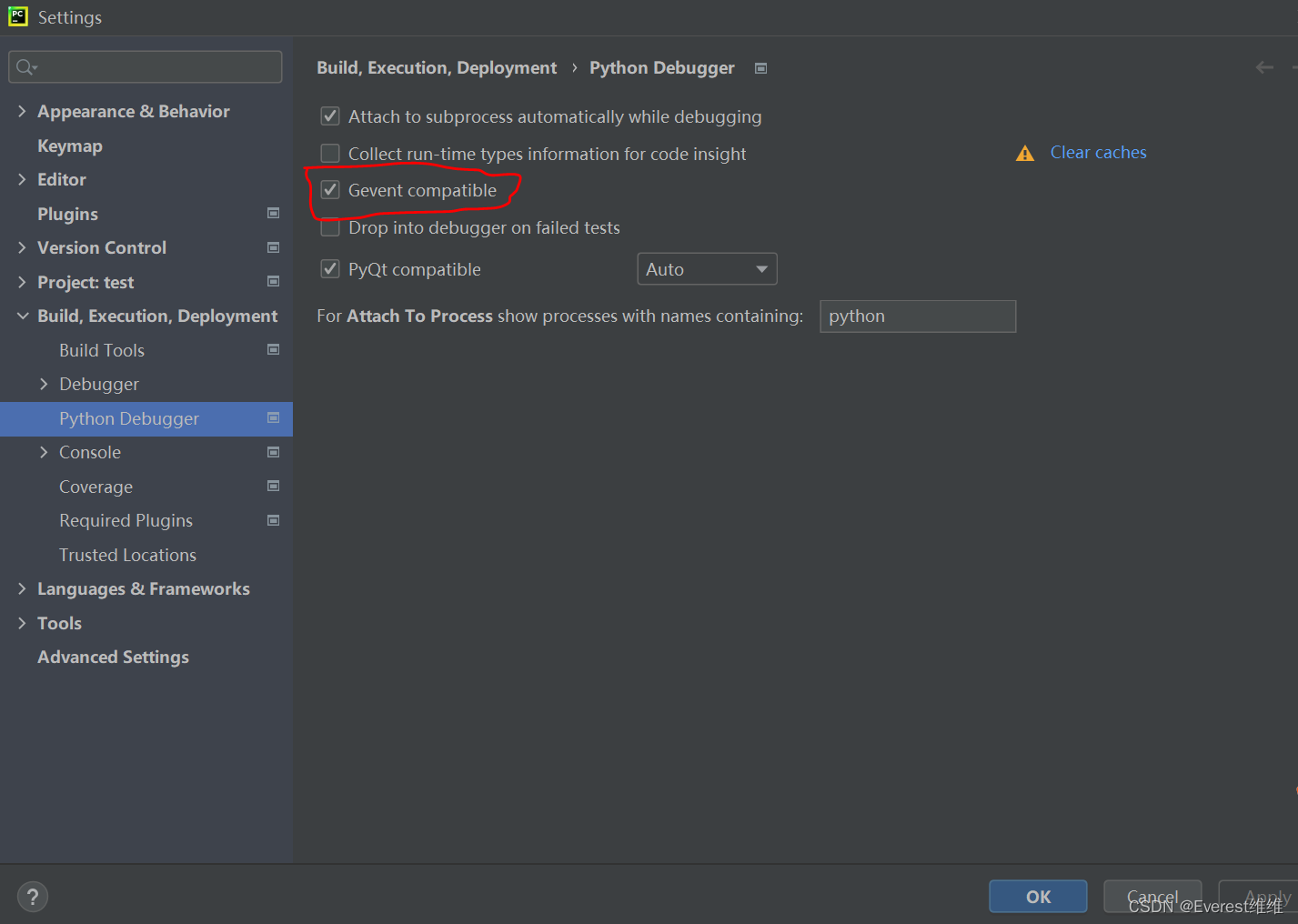Select Languages & Frameworks tree label
The image size is (1298, 924).
[144, 589]
